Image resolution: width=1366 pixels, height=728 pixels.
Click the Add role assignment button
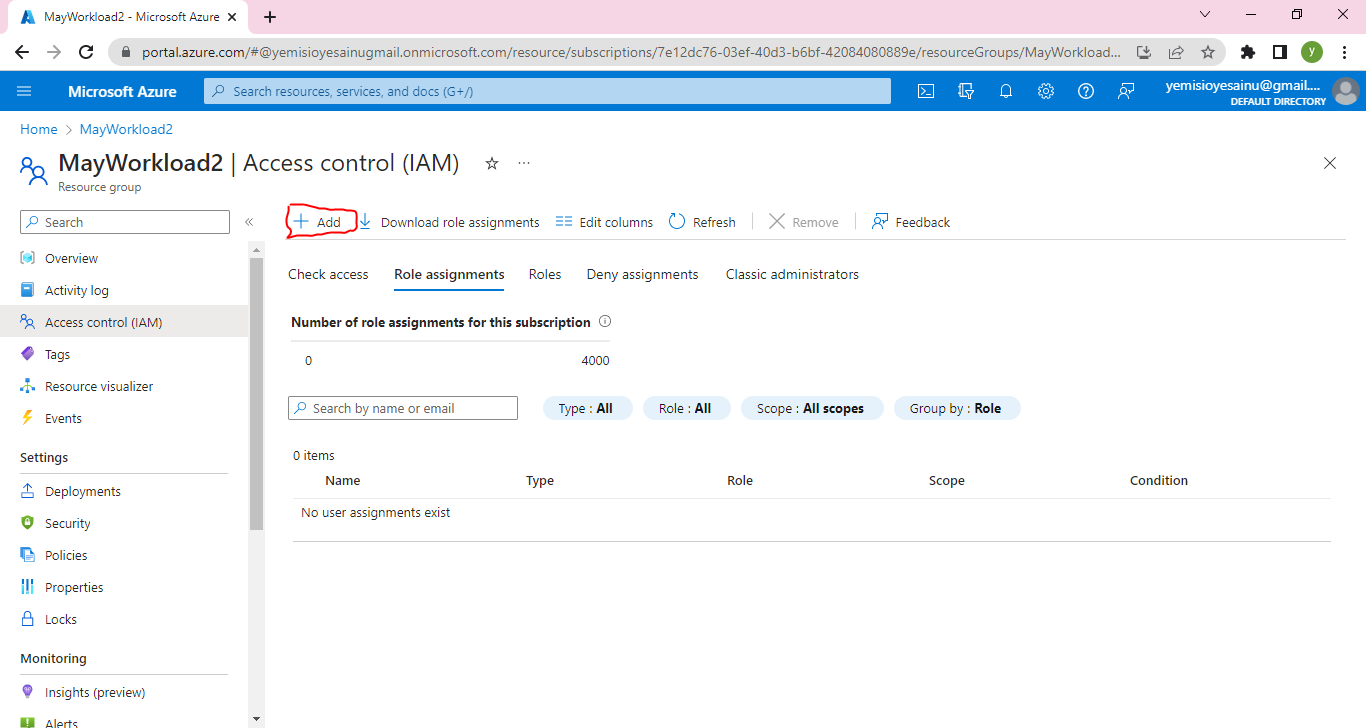pyautogui.click(x=318, y=222)
